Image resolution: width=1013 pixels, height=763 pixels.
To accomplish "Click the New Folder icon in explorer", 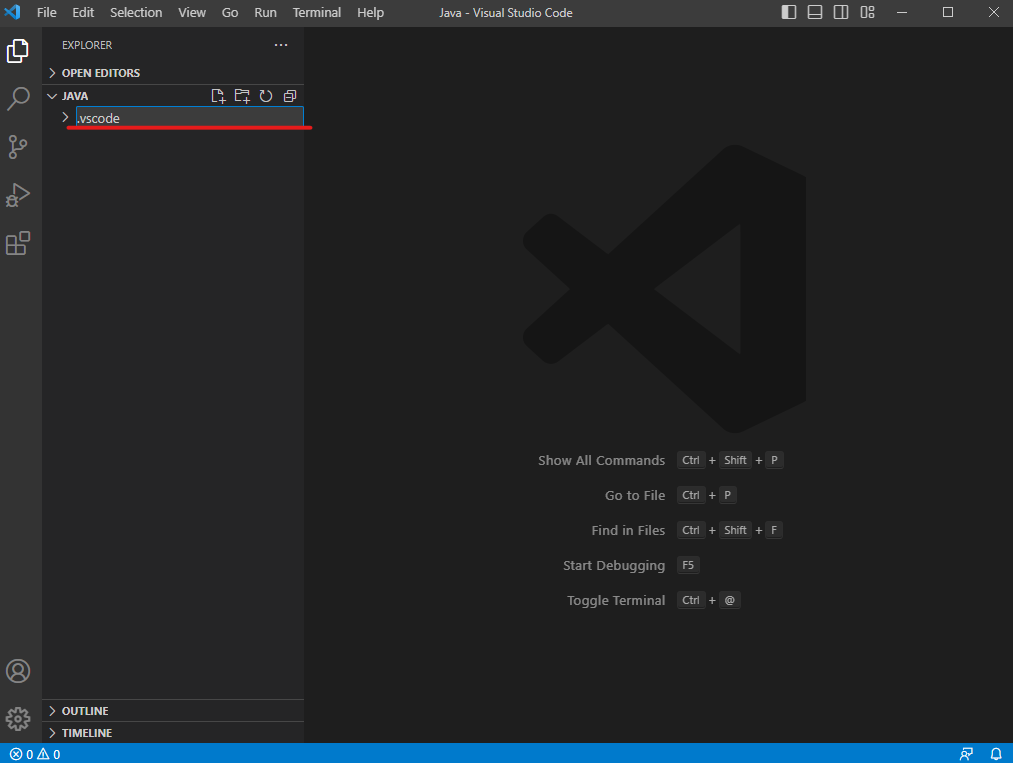I will point(242,96).
